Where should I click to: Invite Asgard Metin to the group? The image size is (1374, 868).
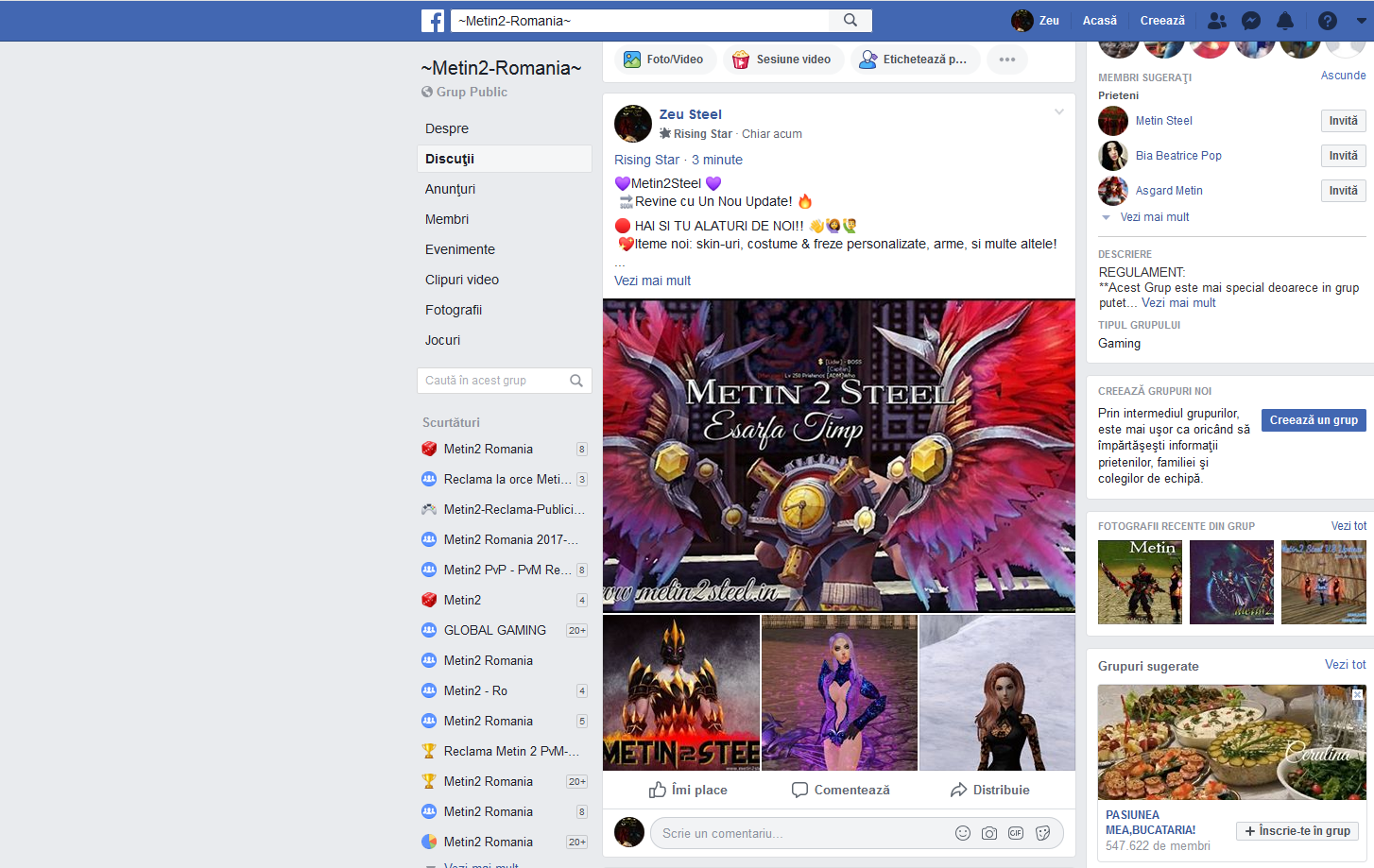click(1343, 191)
